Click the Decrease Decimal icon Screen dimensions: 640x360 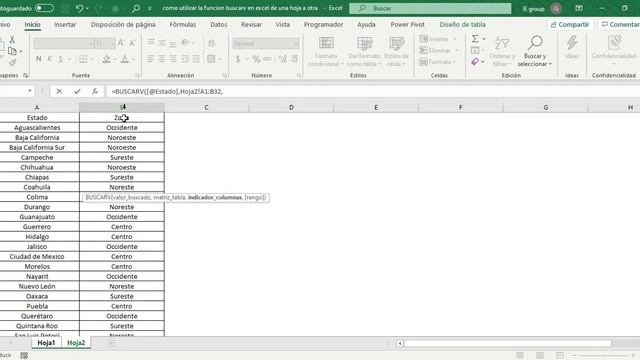point(294,59)
